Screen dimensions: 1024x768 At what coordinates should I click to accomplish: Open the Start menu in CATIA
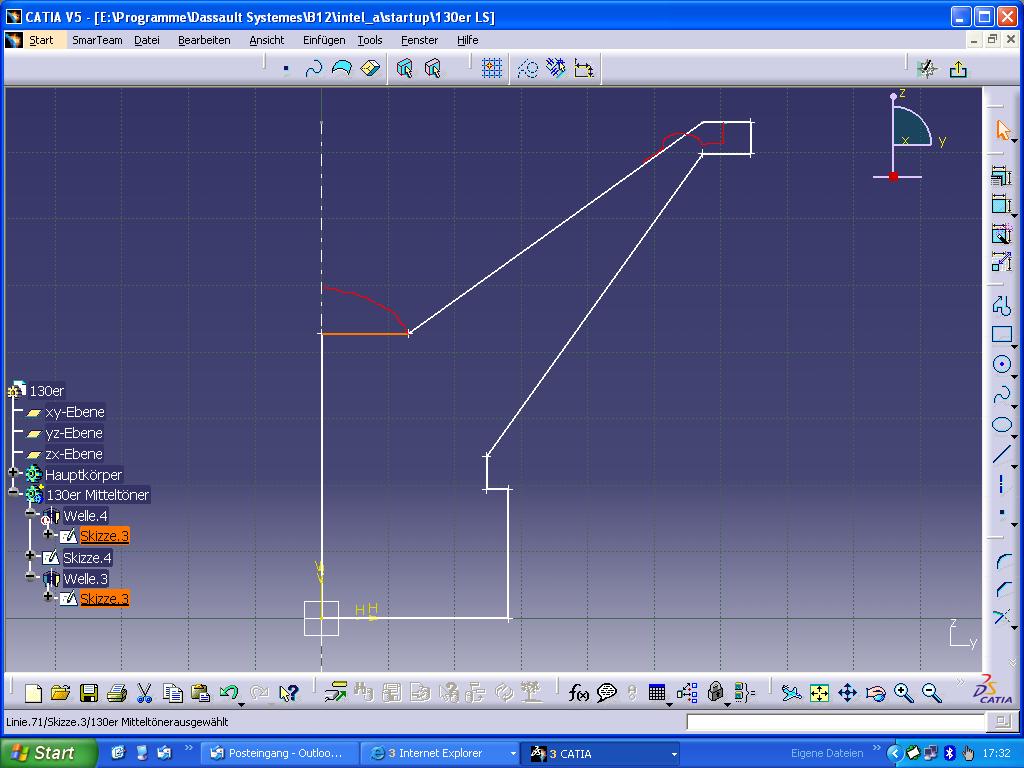coord(41,40)
